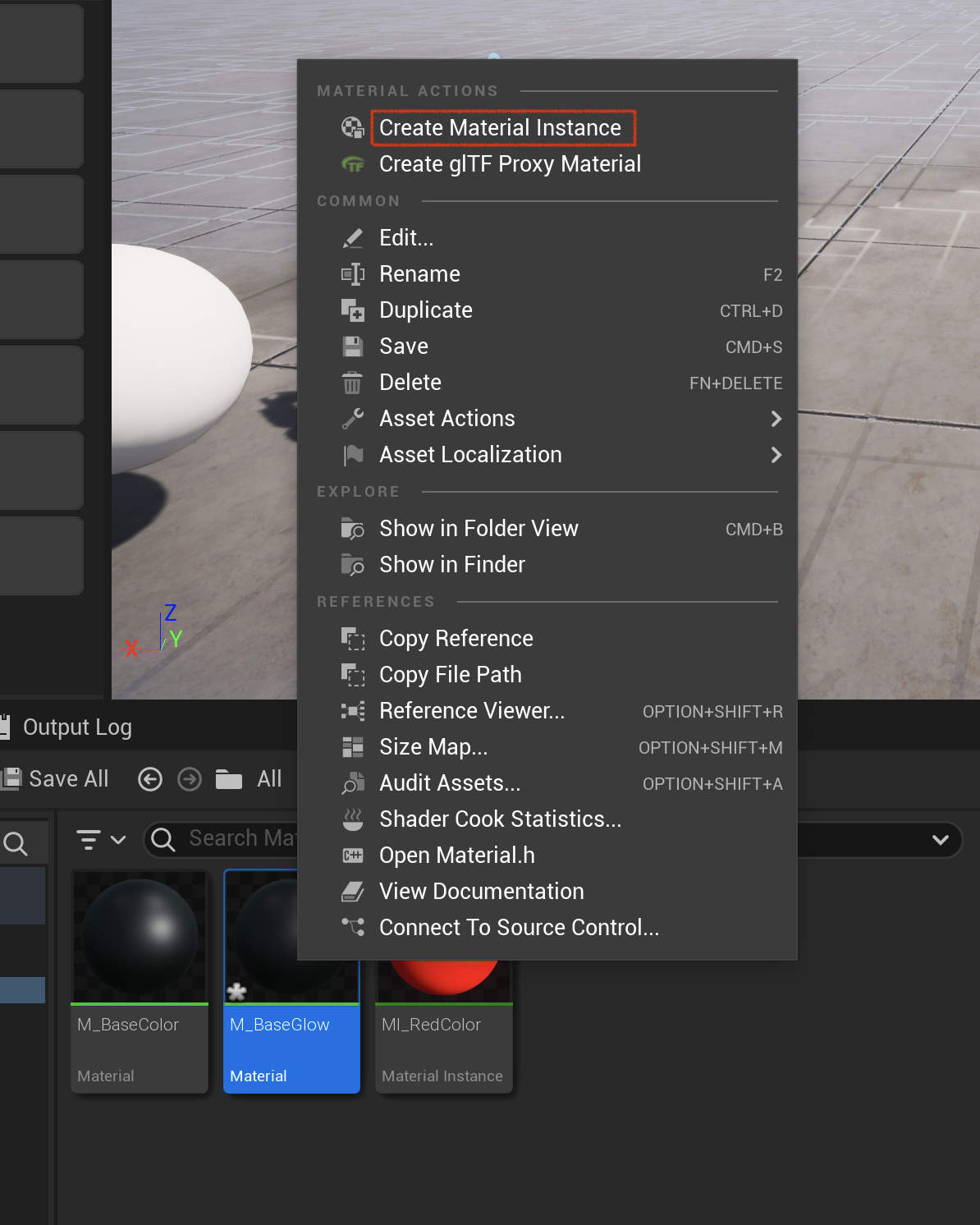Click the content browser folder icon
This screenshot has width=980, height=1225.
[229, 779]
